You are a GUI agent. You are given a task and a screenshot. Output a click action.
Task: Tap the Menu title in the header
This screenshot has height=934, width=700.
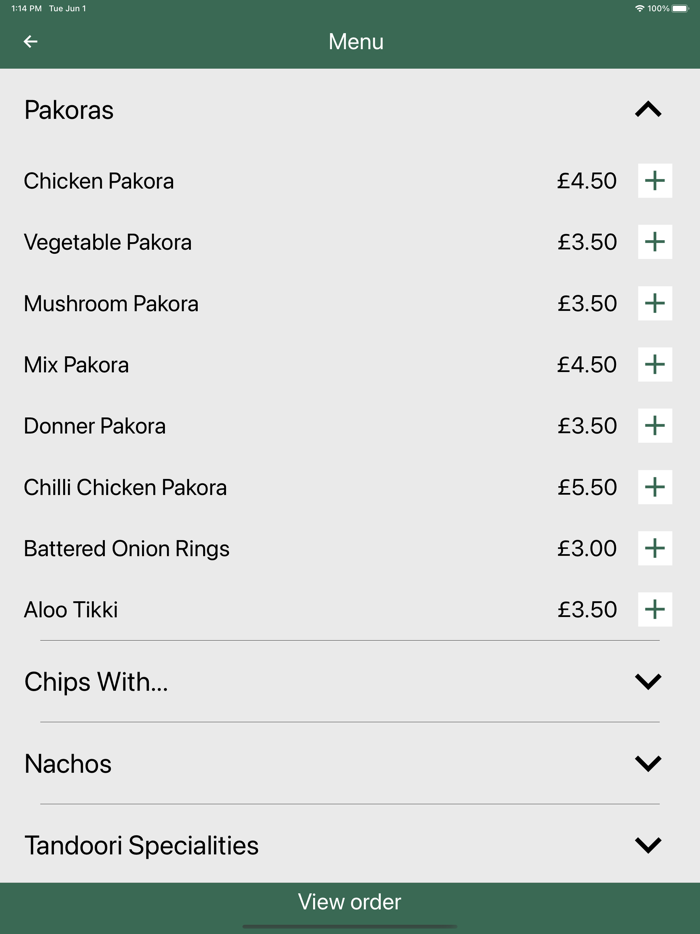355,41
